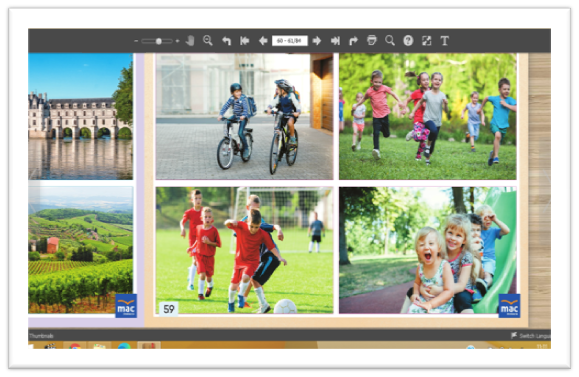
Task: Click the zoom out magnifier icon
Action: click(208, 41)
